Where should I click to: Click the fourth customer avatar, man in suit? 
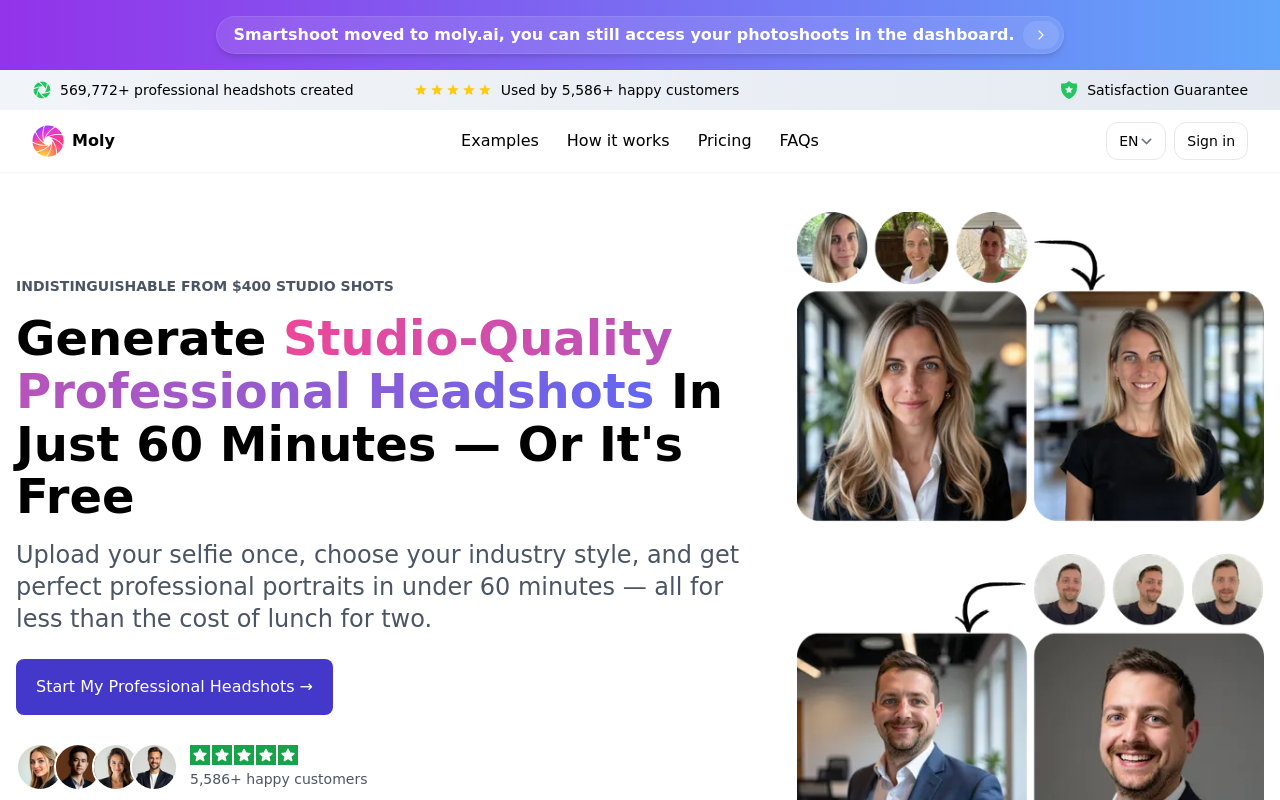point(154,767)
